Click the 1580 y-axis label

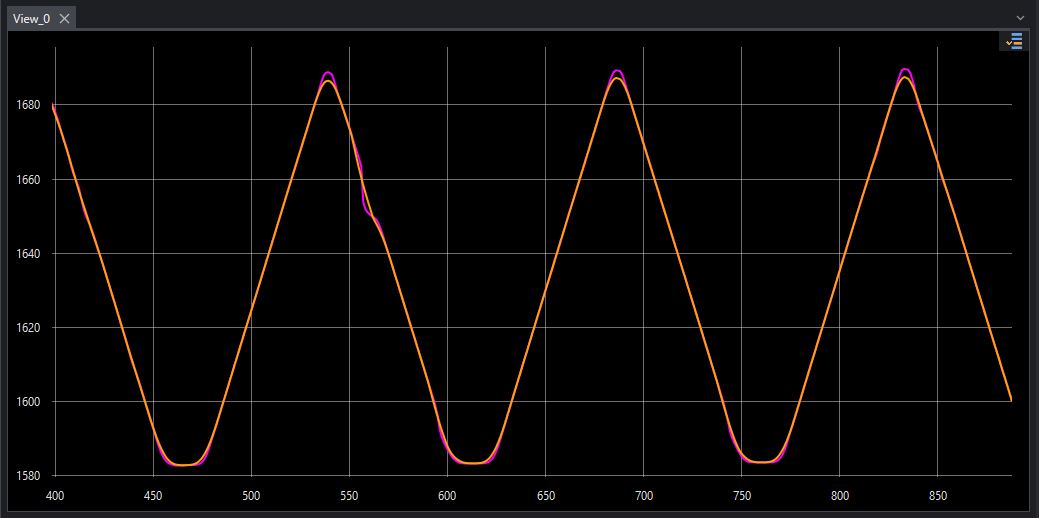27,476
